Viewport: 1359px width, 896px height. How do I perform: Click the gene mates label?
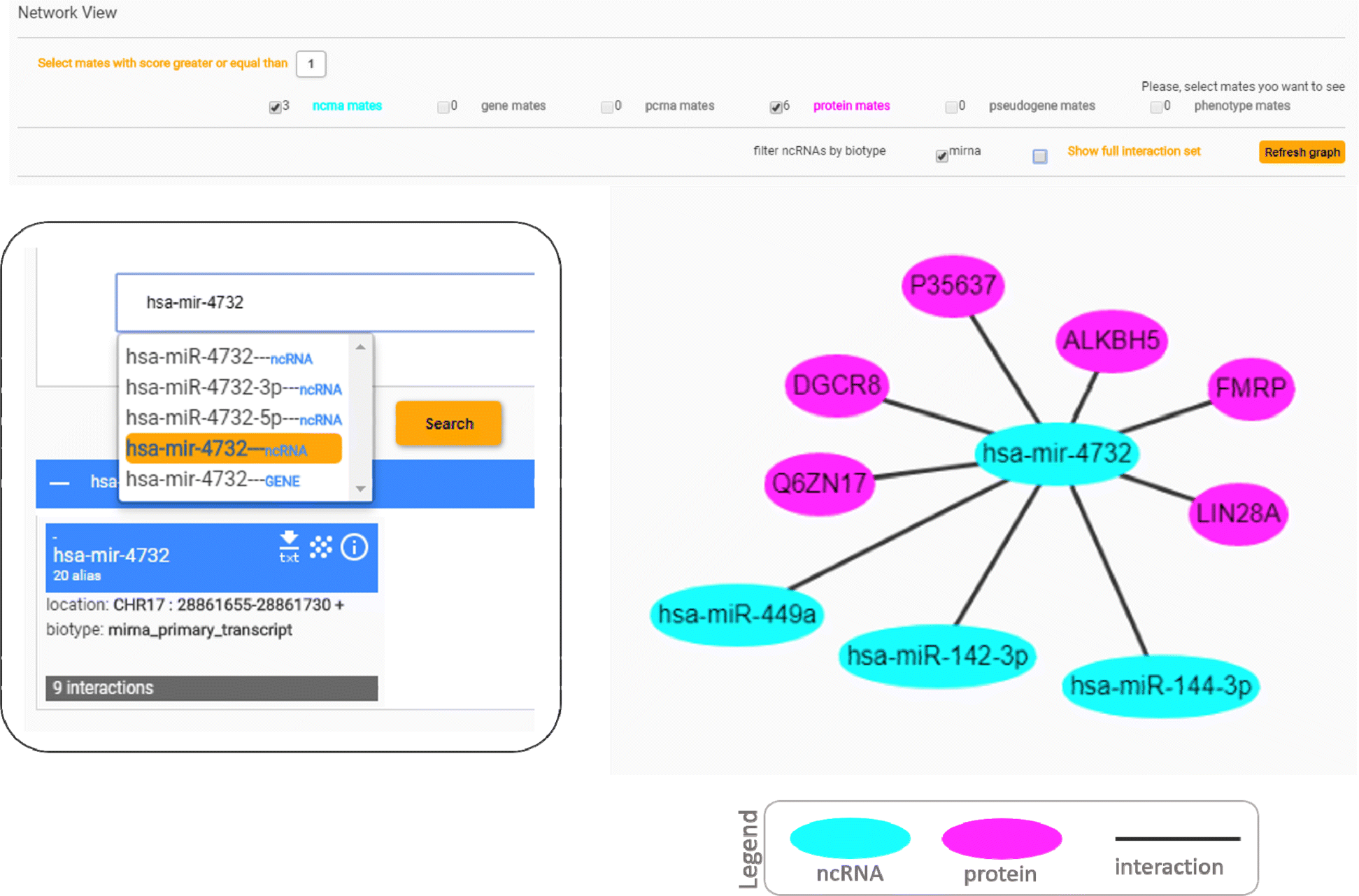[x=513, y=106]
